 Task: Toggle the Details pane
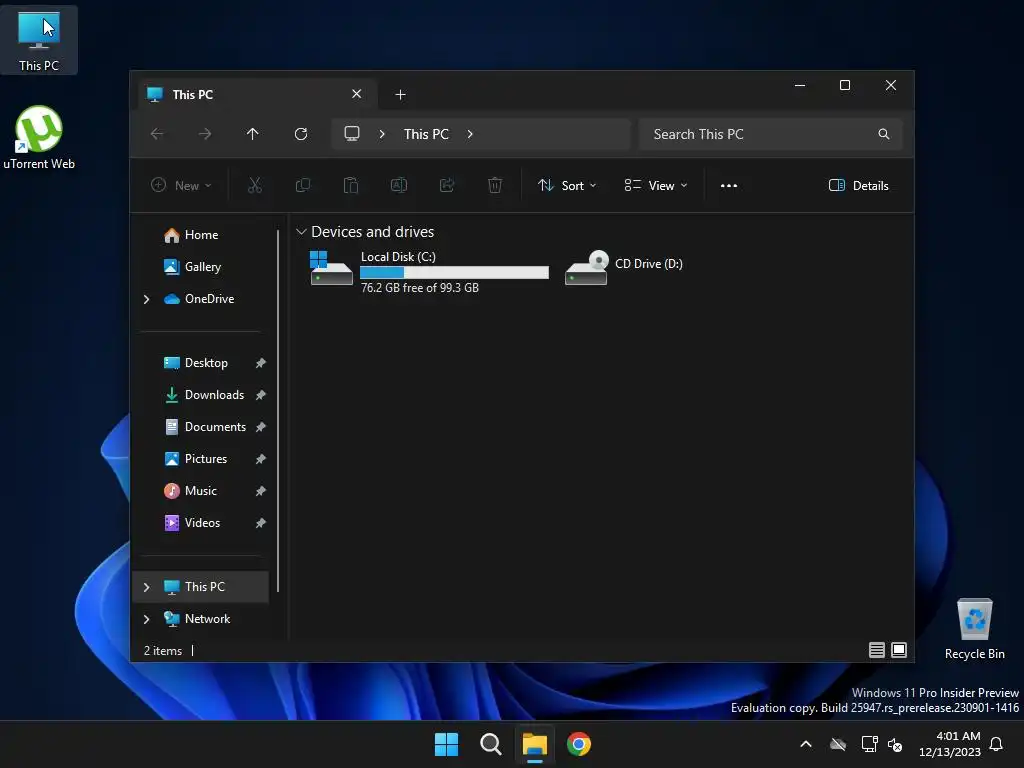[x=859, y=185]
